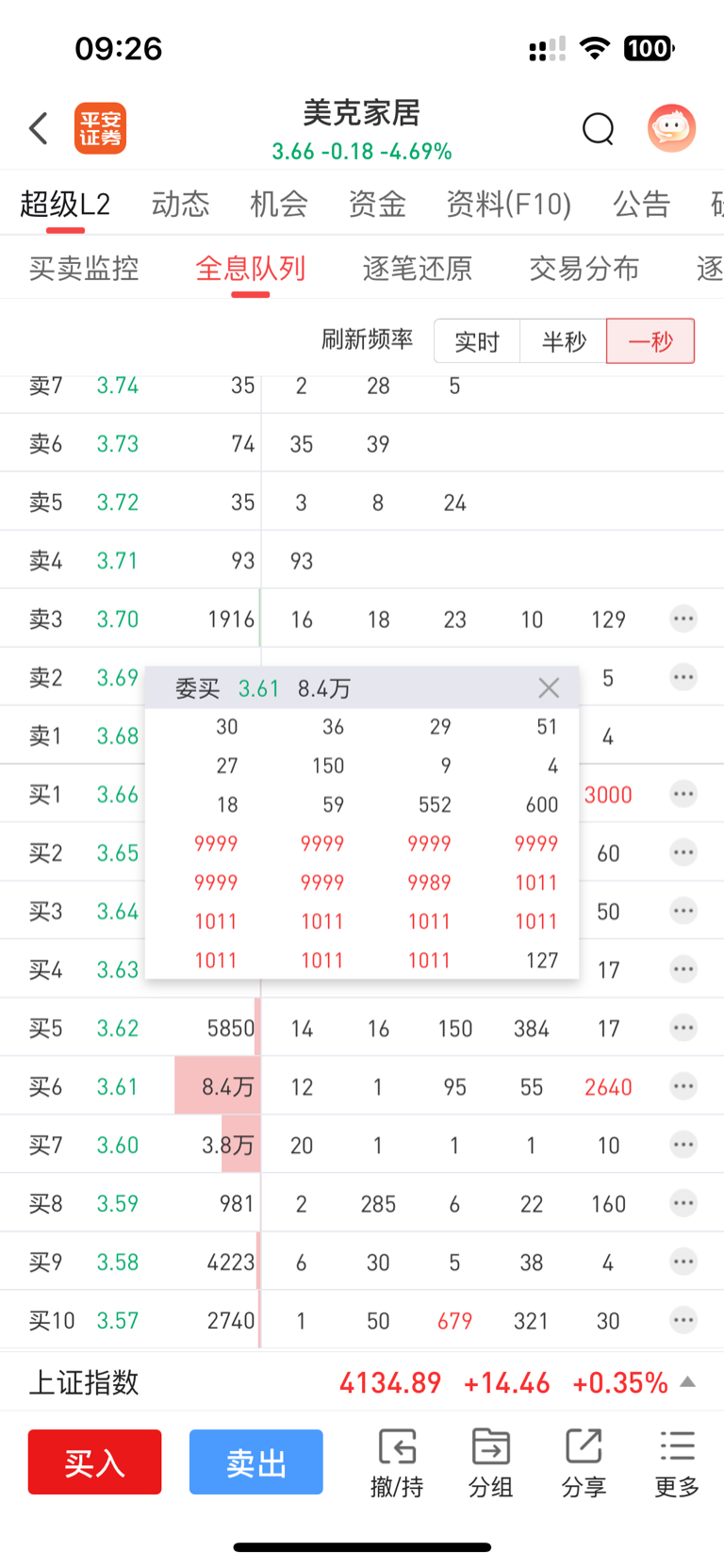
Task: Tap the 平安证券 logo icon
Action: click(x=100, y=128)
